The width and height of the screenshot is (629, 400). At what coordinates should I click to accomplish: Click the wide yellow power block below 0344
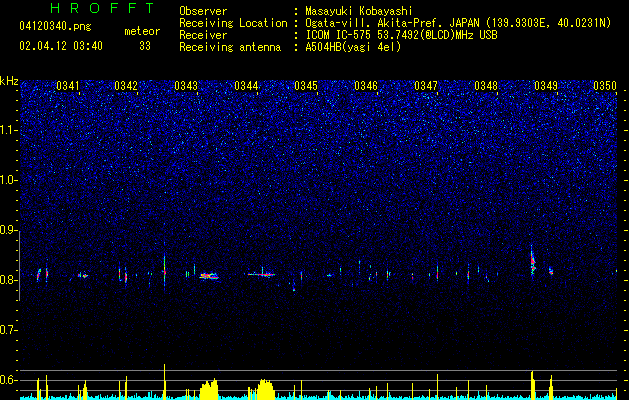click(266, 389)
